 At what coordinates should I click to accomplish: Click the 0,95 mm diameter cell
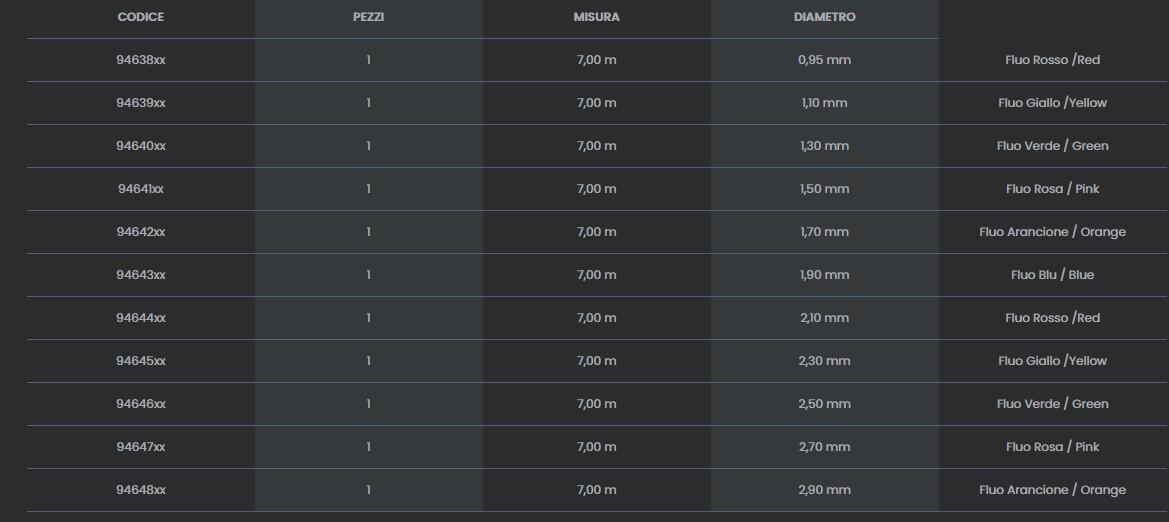click(x=824, y=60)
